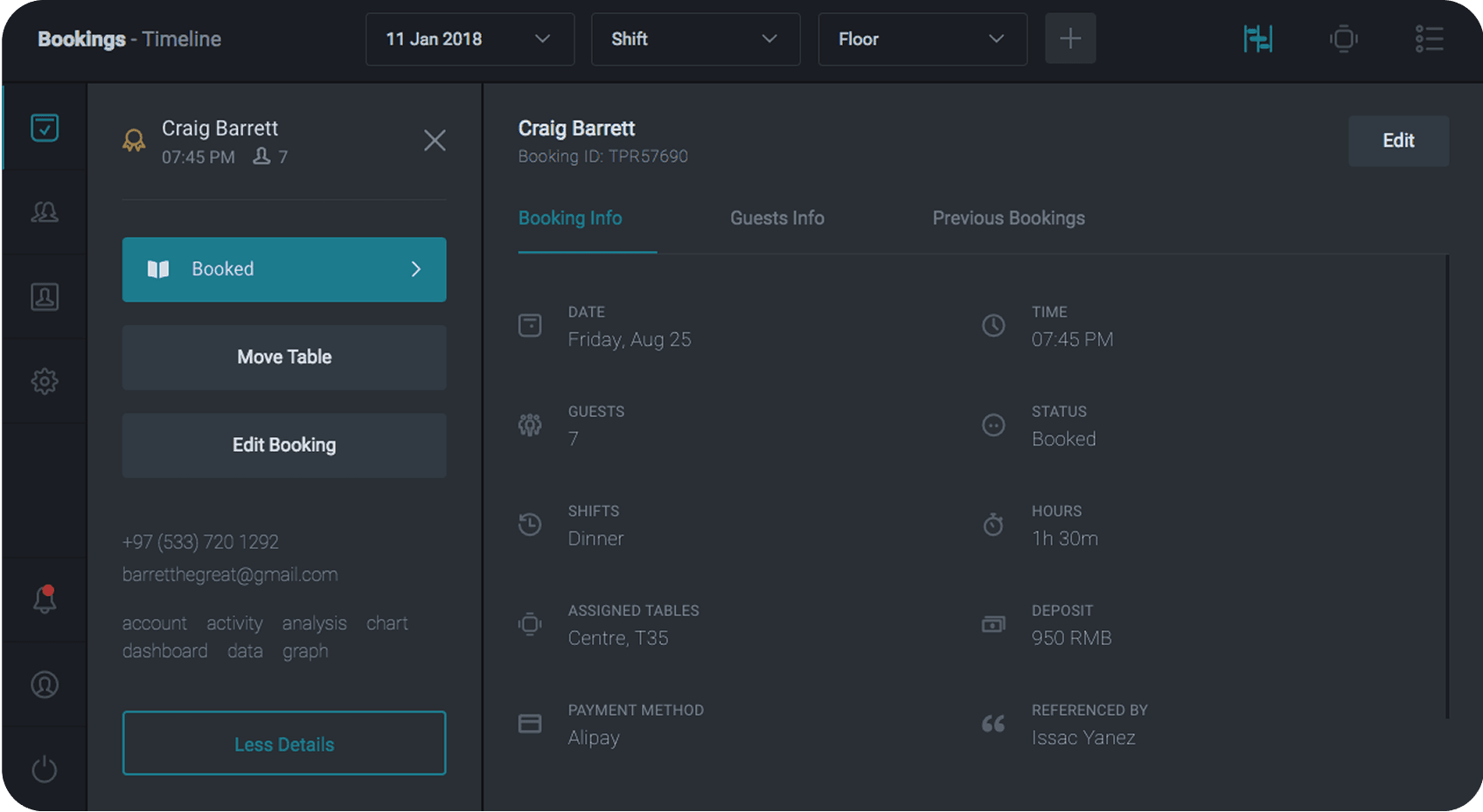
Task: Open the contact card icon in sidebar
Action: tap(45, 296)
